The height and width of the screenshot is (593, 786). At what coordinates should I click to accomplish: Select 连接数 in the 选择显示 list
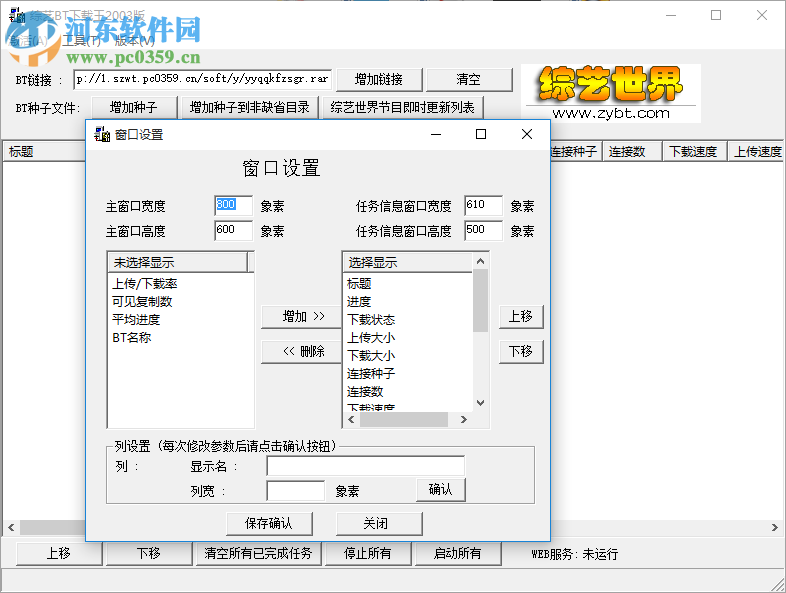365,392
